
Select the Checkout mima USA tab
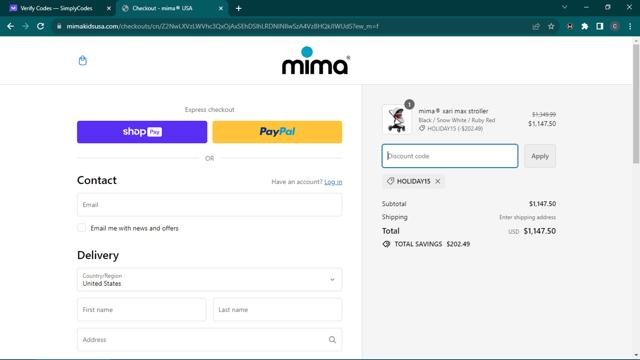point(162,8)
